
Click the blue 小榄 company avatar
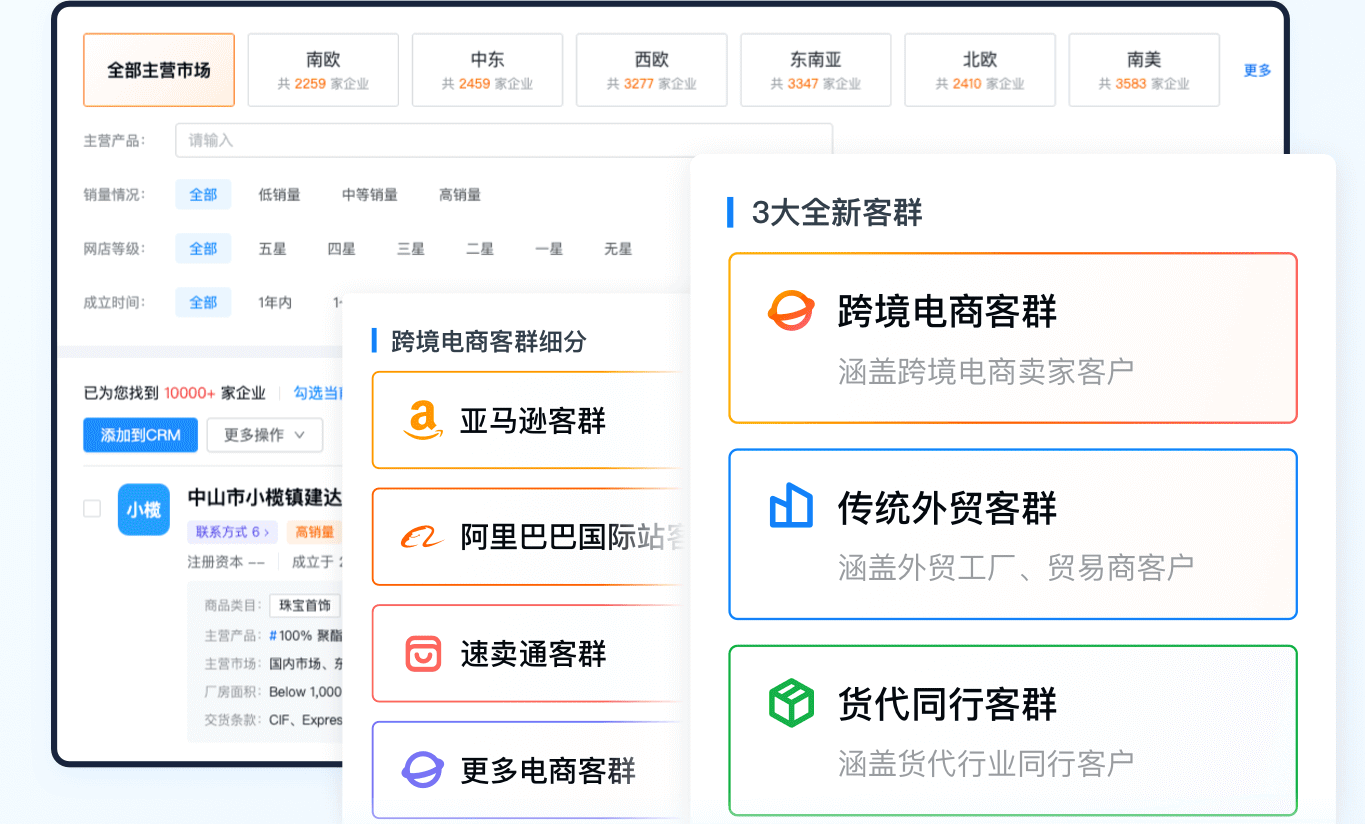click(143, 509)
